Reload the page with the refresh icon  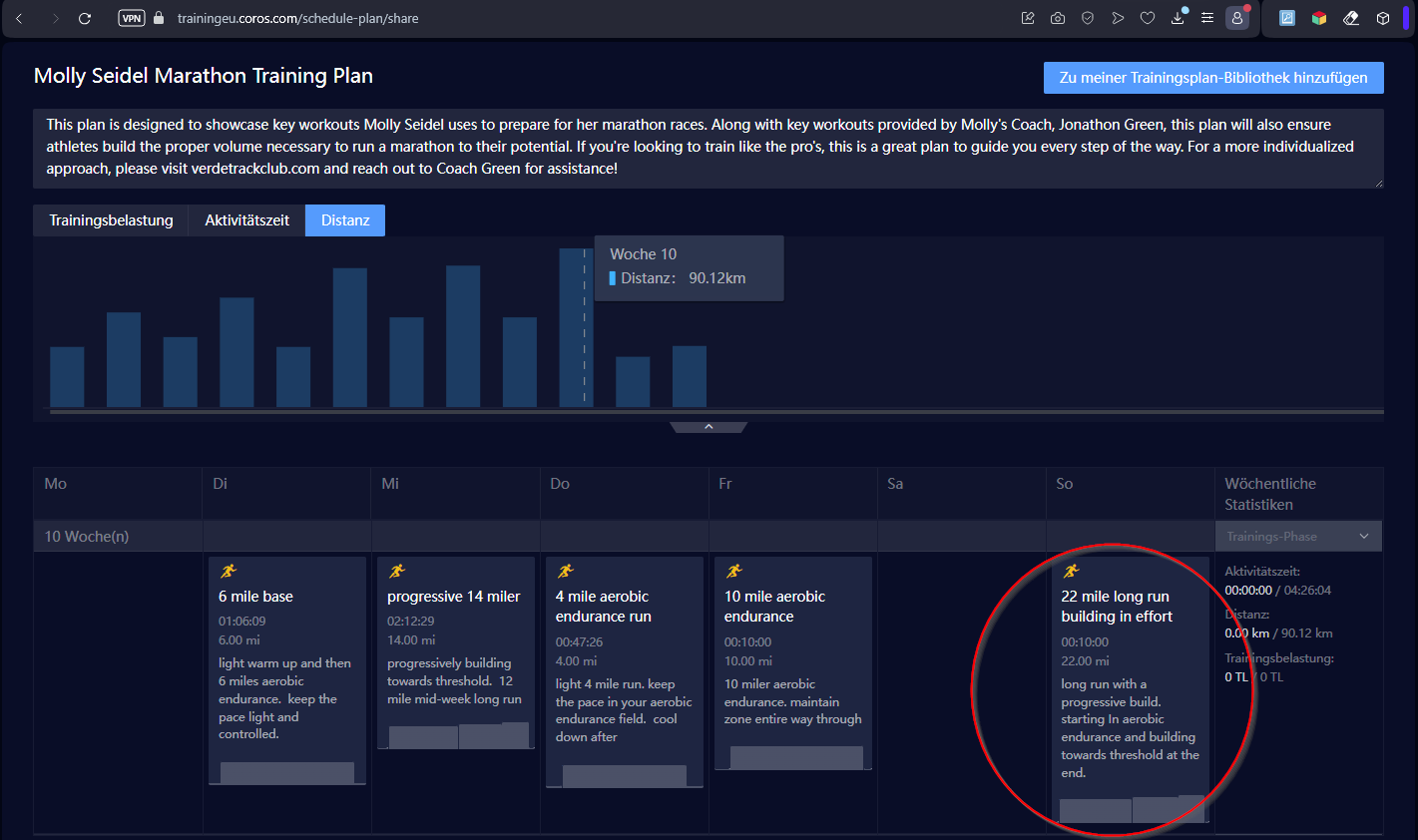85,18
